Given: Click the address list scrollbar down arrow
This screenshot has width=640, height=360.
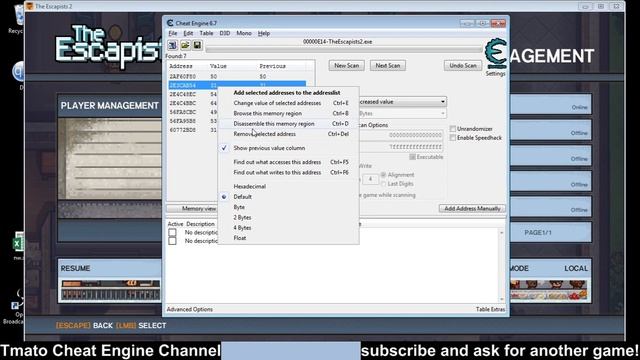Looking at the screenshot, I should click(x=502, y=299).
